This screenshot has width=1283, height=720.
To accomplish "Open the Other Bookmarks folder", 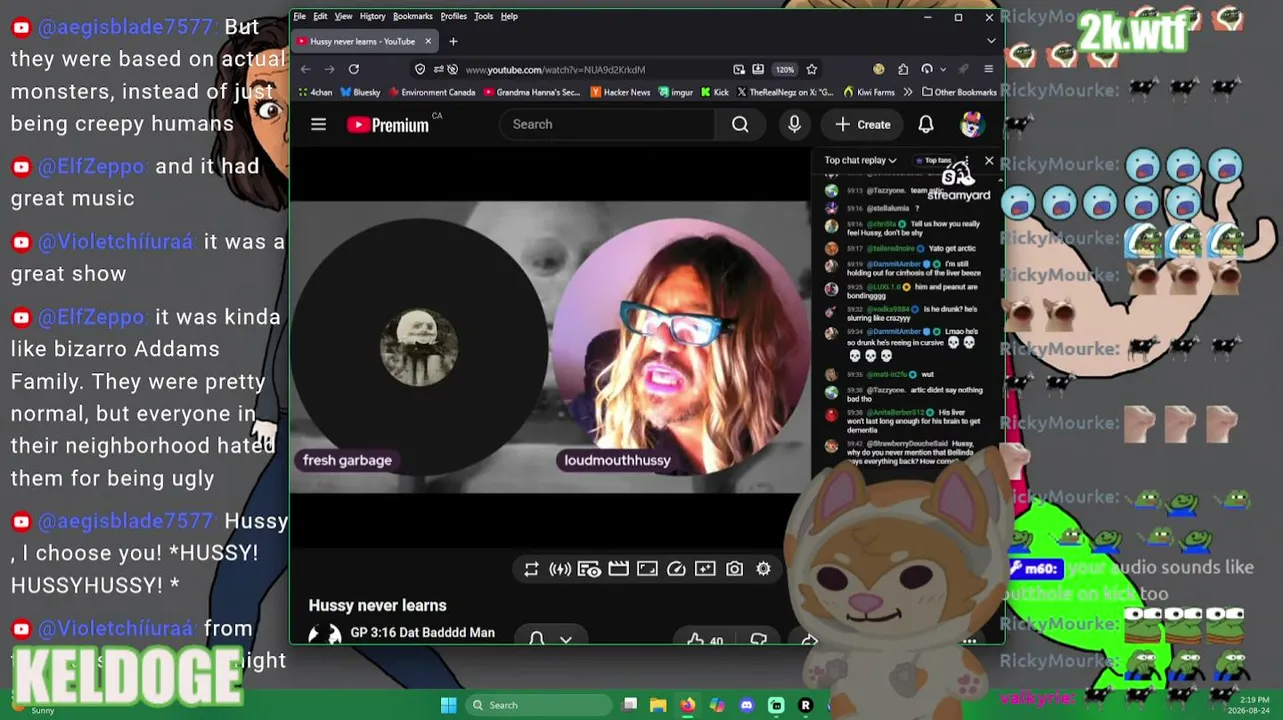I will (959, 92).
